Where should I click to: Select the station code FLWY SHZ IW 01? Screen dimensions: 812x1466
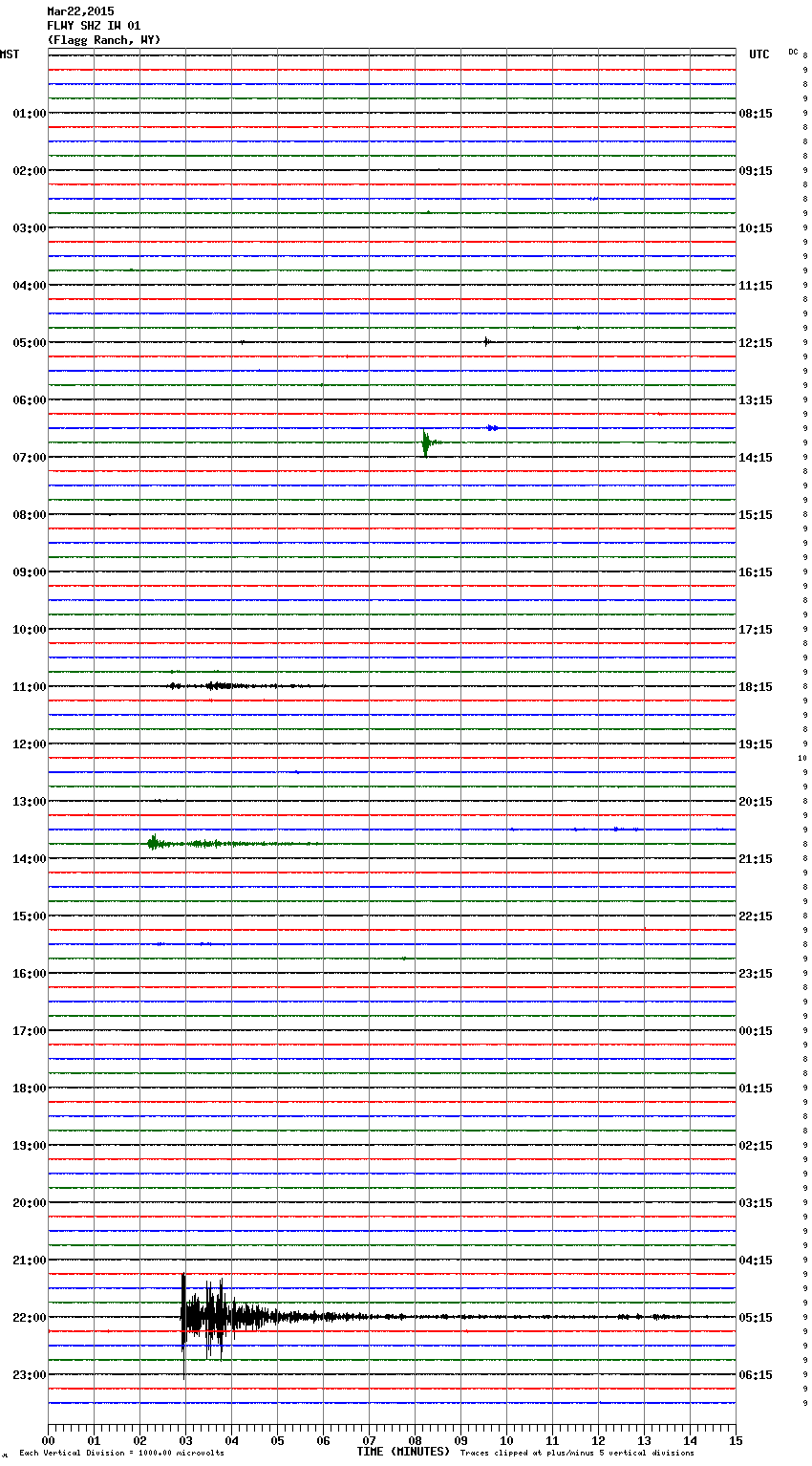click(94, 26)
